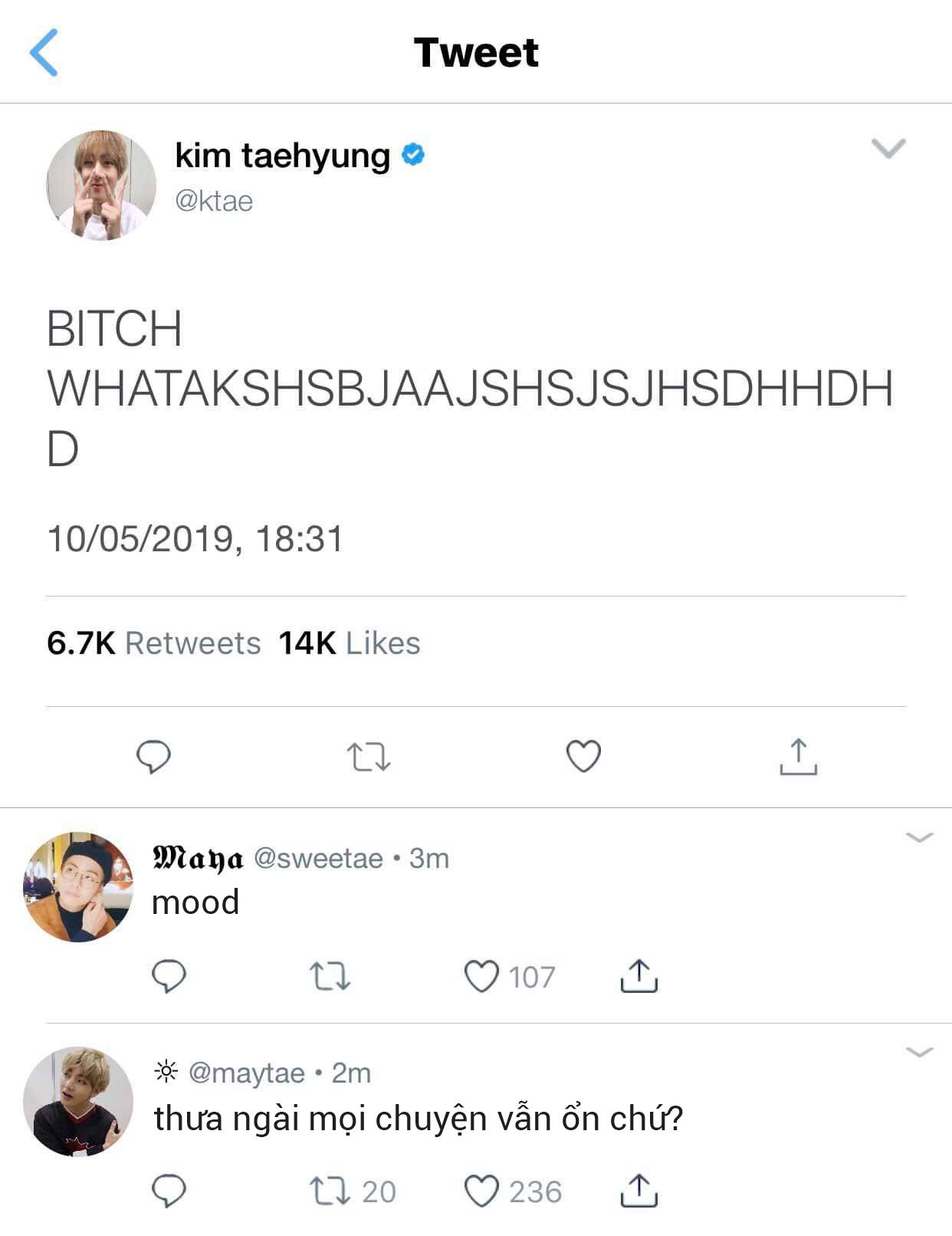
Task: Like the 'mood' reply with 107 likes
Action: 482,977
